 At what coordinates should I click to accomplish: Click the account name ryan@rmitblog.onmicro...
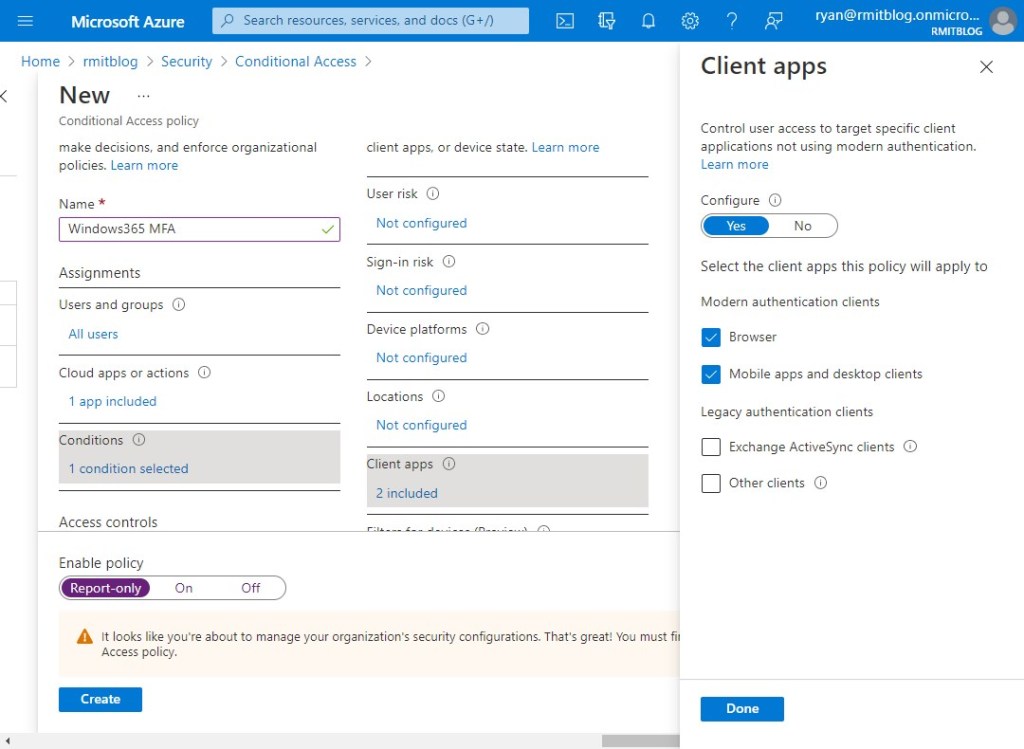[x=897, y=15]
